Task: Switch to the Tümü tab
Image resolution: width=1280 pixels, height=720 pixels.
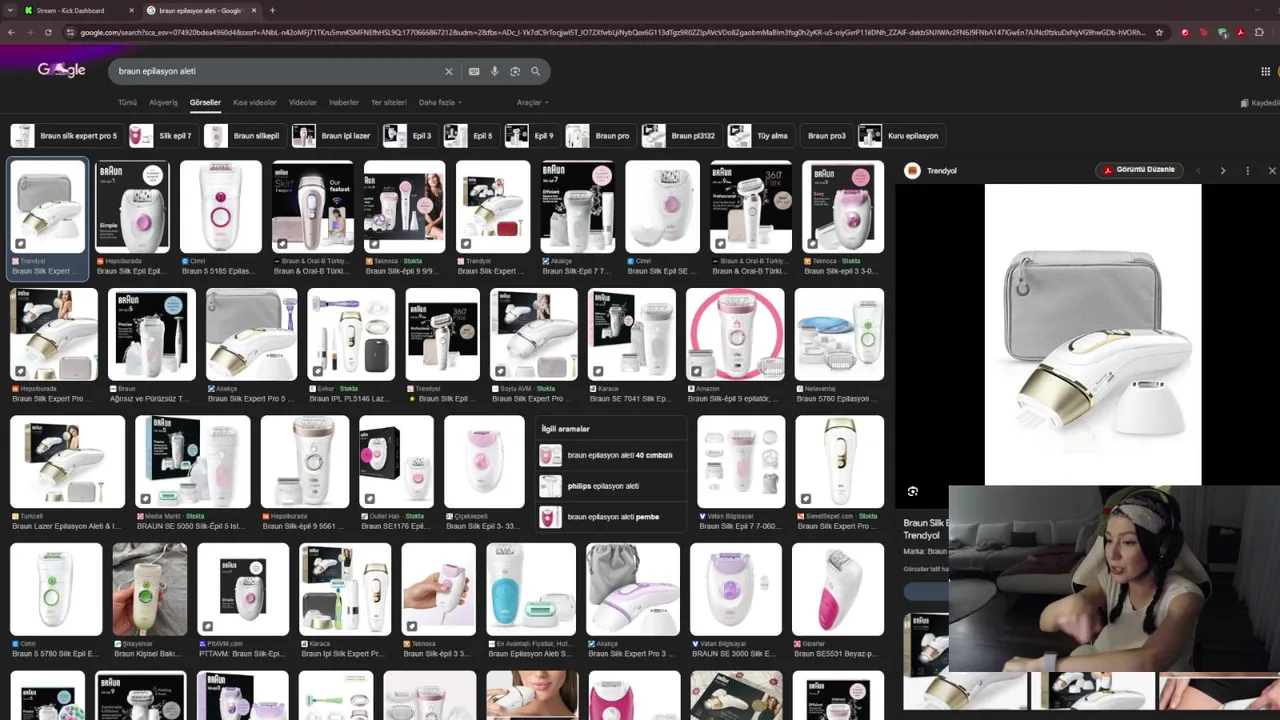Action: [127, 102]
